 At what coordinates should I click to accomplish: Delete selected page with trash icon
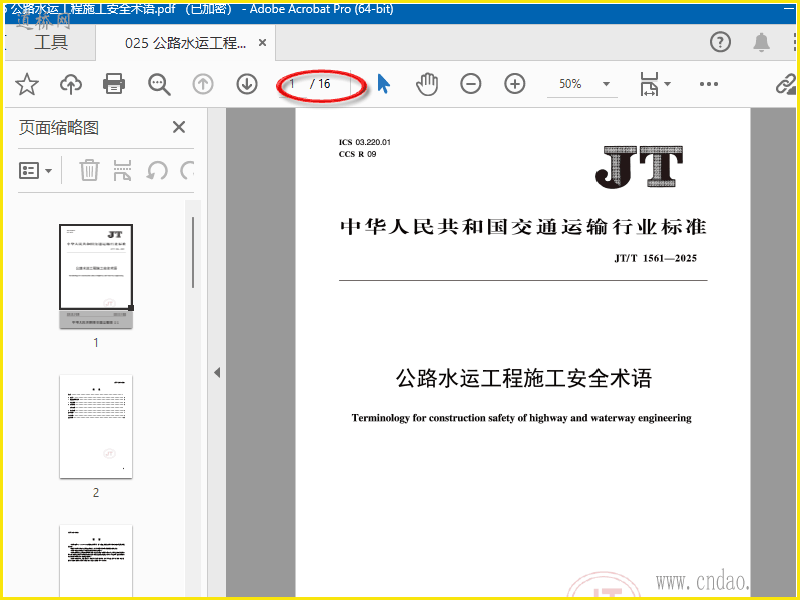(x=89, y=170)
